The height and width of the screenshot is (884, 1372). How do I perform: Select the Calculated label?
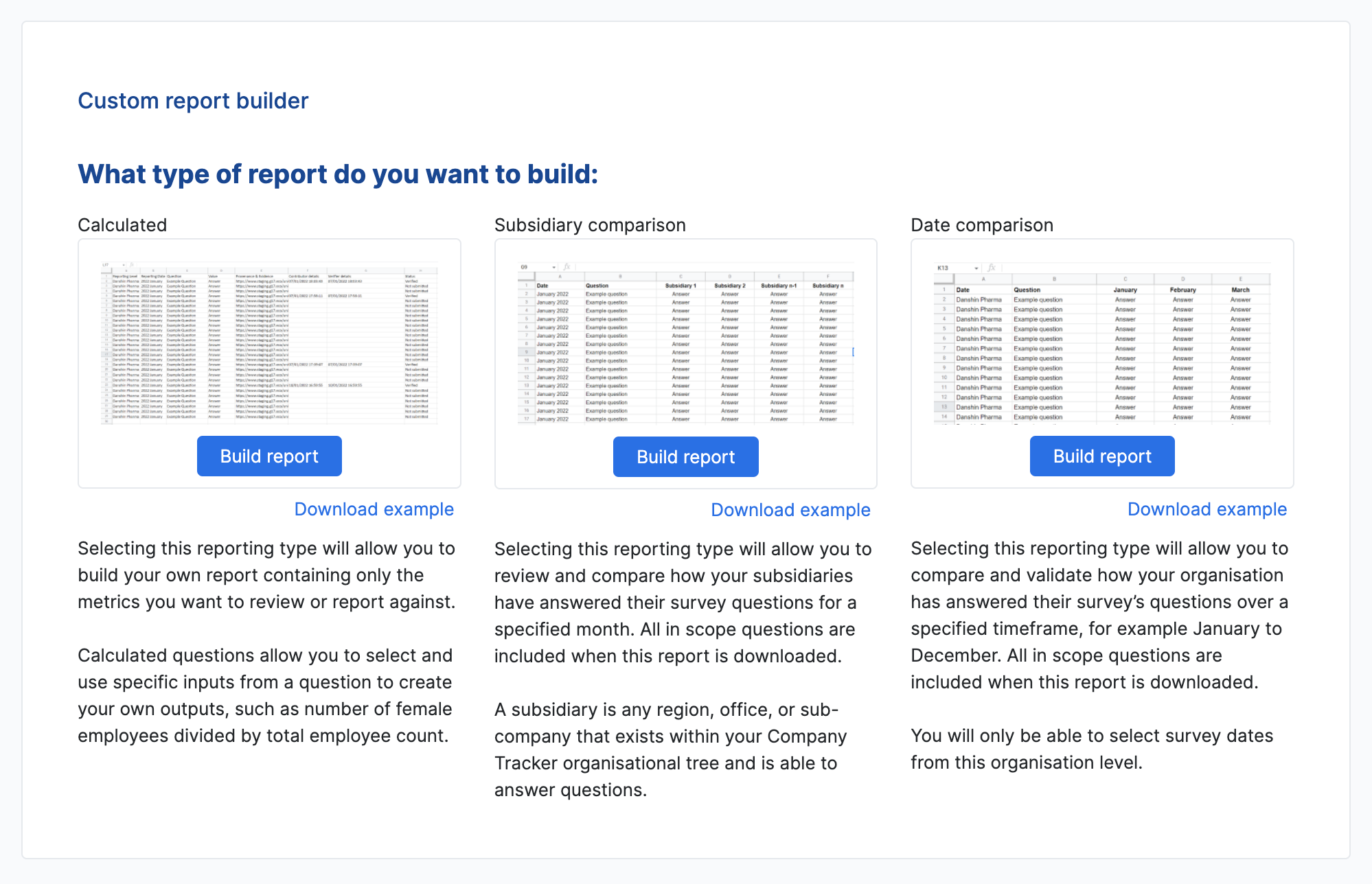coord(122,225)
